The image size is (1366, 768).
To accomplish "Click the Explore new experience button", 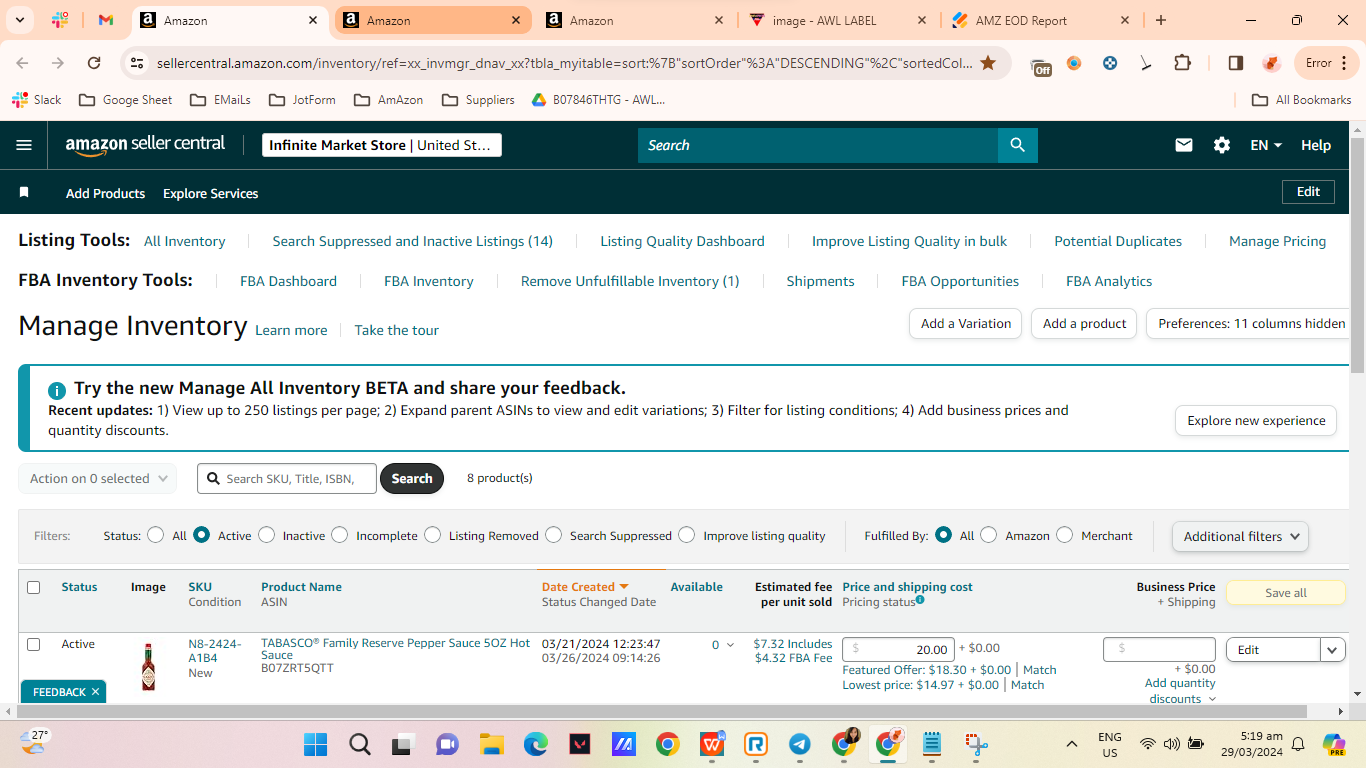I will [x=1256, y=420].
